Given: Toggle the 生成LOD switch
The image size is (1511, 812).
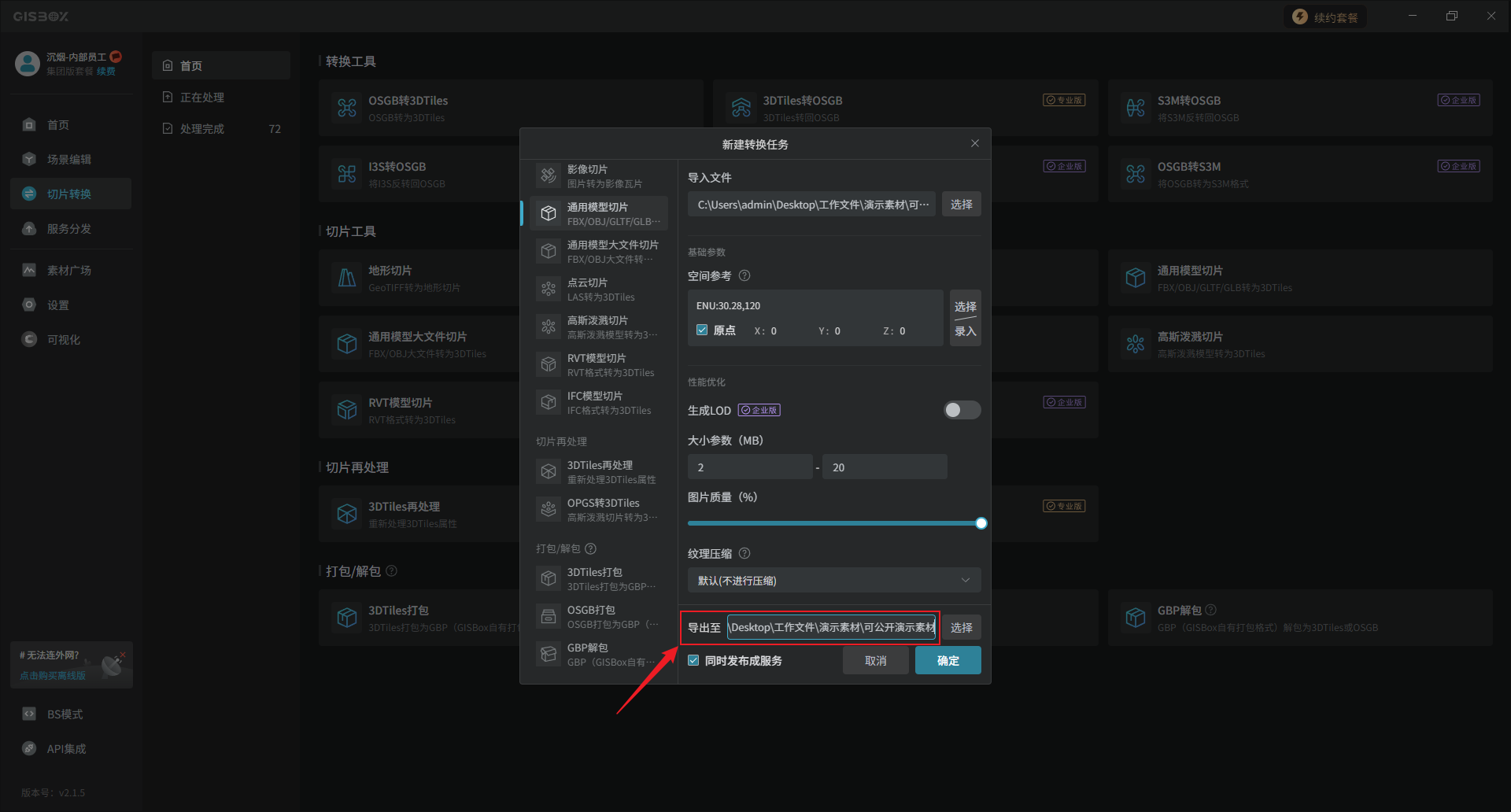Looking at the screenshot, I should 962,410.
